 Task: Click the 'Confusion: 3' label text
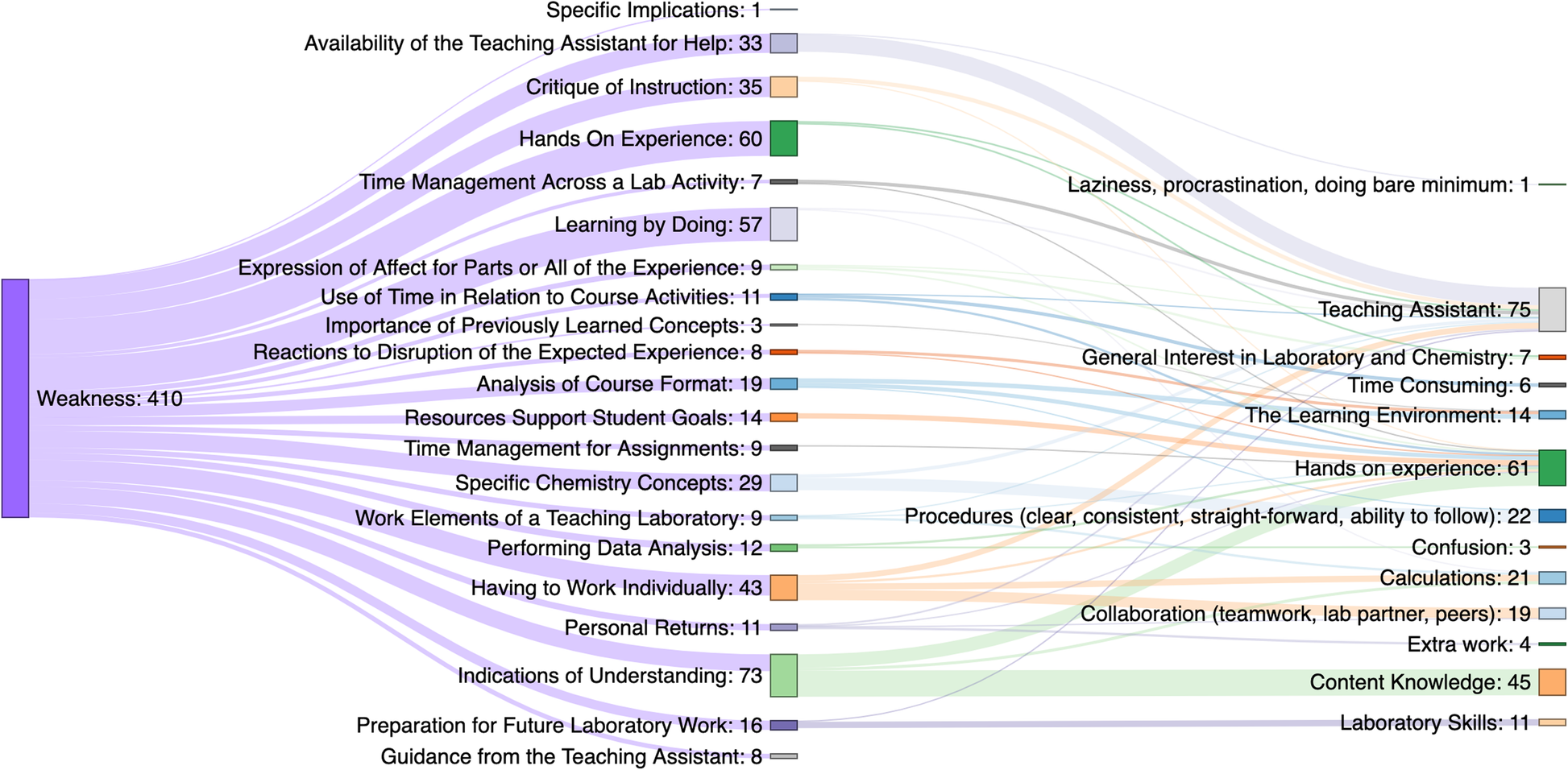pyautogui.click(x=1471, y=548)
